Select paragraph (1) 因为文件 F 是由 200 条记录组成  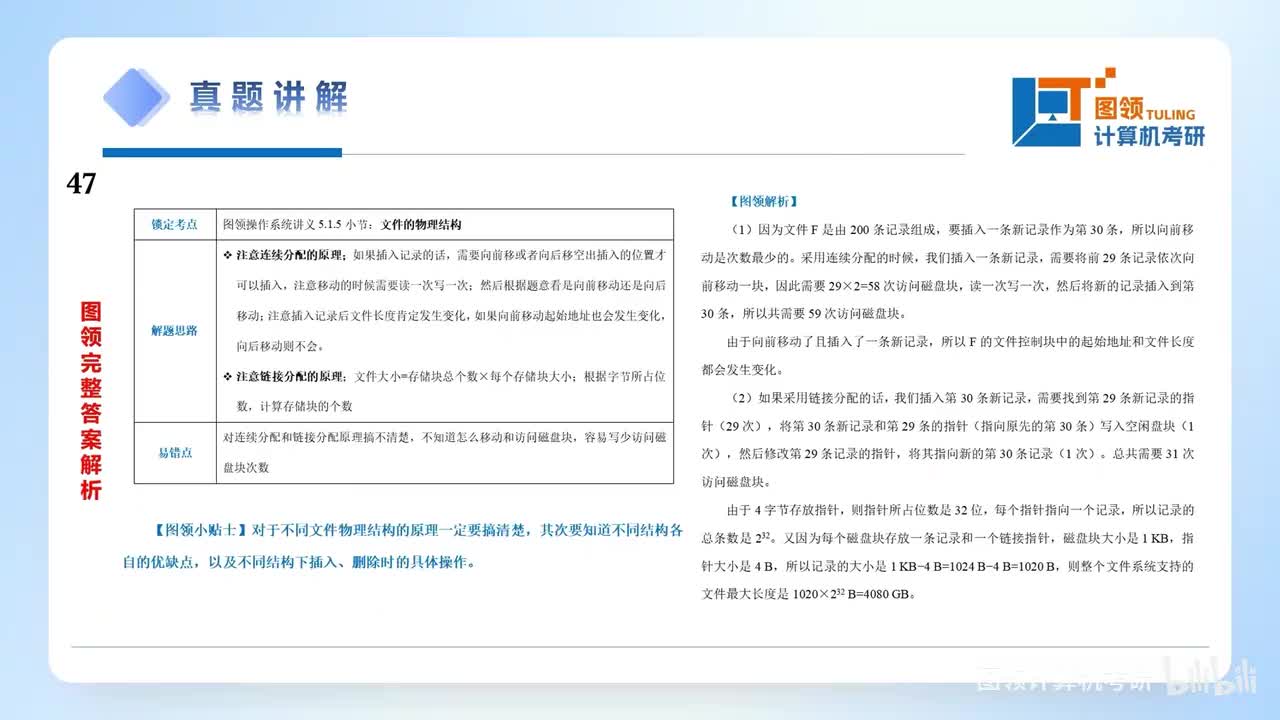[x=948, y=271]
